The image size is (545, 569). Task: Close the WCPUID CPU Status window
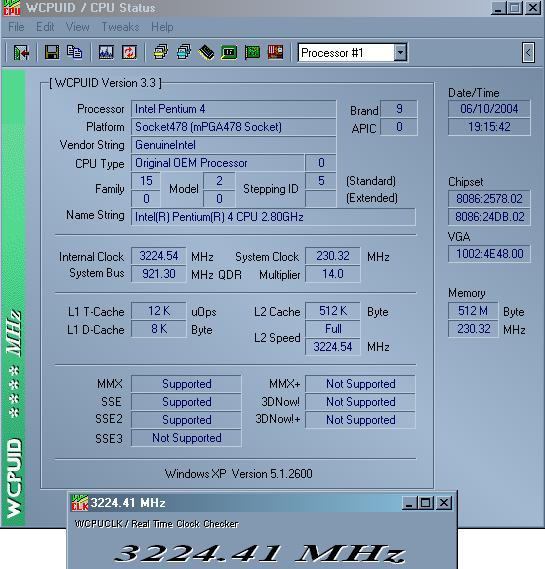pyautogui.click(x=533, y=8)
